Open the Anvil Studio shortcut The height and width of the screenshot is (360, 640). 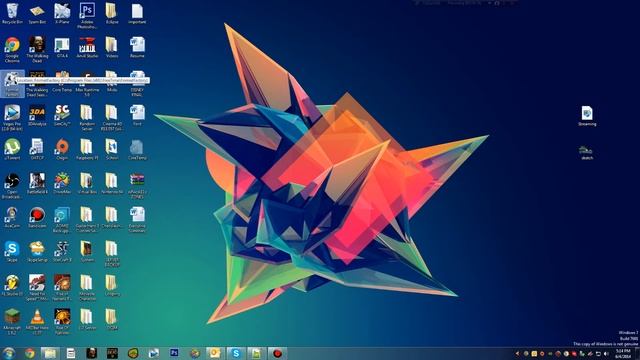[x=87, y=48]
